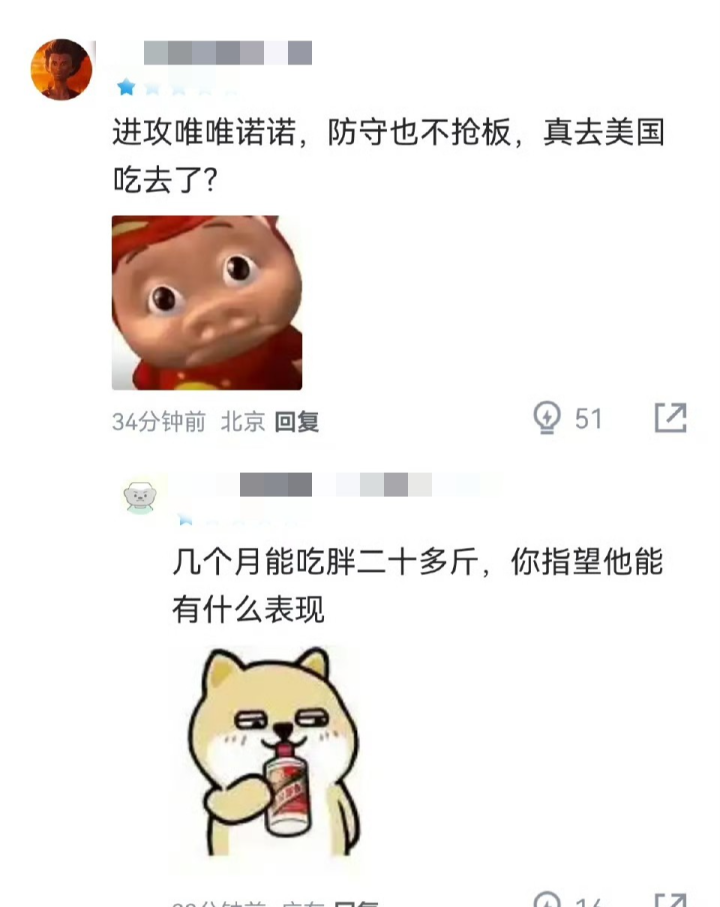Share the second comment via arrow icon

pyautogui.click(x=671, y=900)
